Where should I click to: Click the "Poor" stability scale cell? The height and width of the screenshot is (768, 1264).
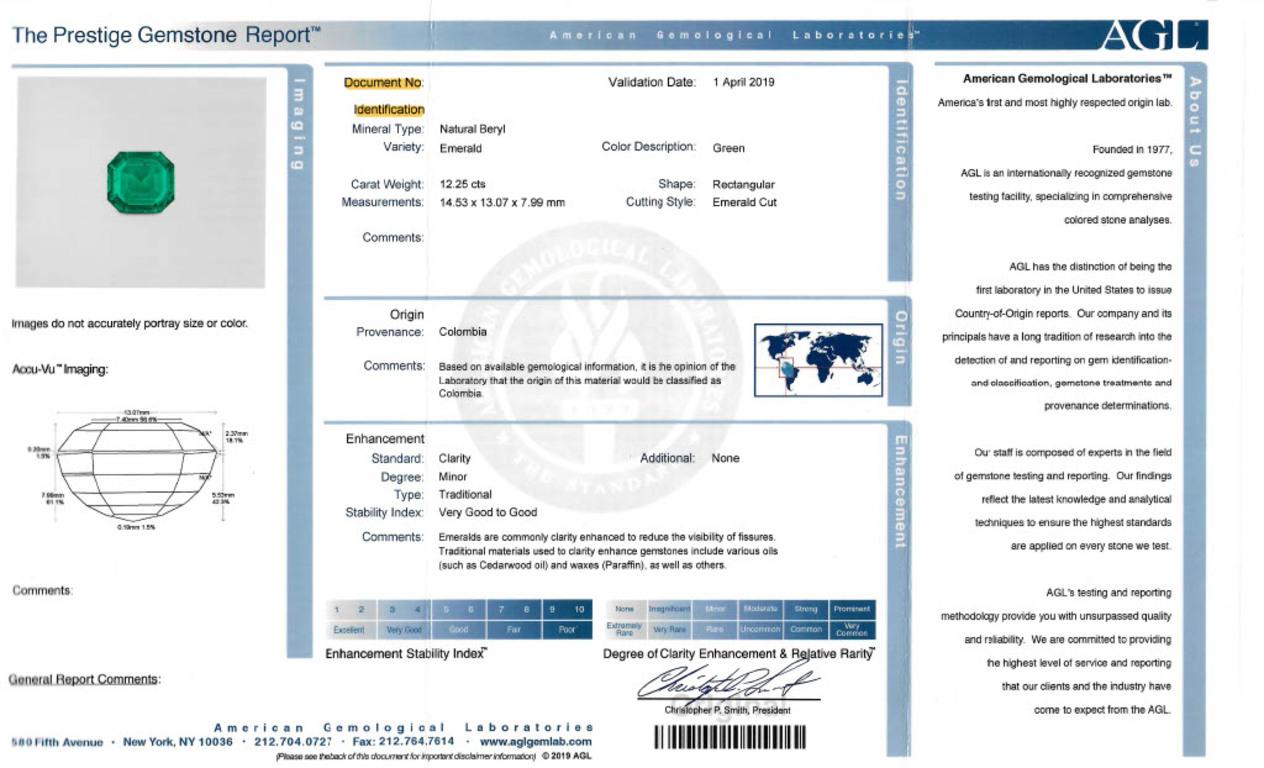click(x=567, y=630)
